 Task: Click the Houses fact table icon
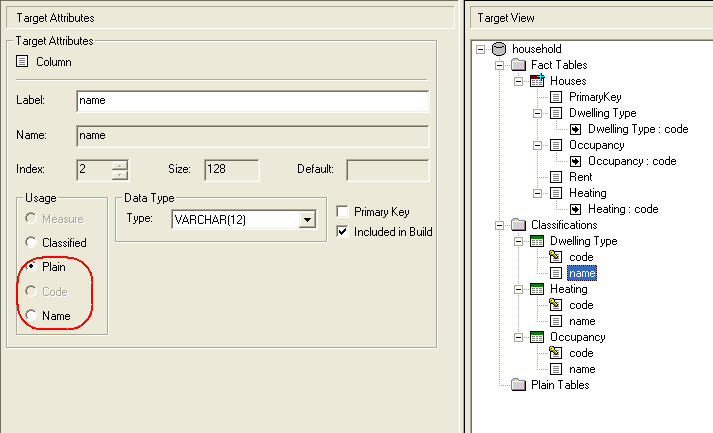tap(537, 81)
